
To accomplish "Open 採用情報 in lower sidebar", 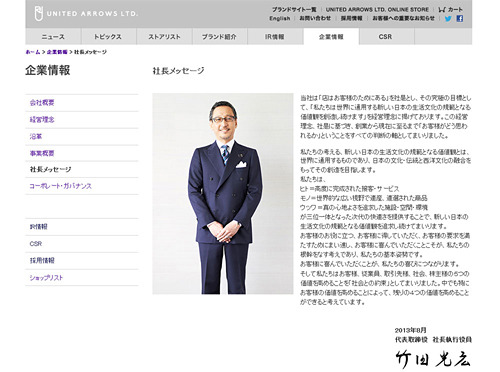I will pos(42,260).
